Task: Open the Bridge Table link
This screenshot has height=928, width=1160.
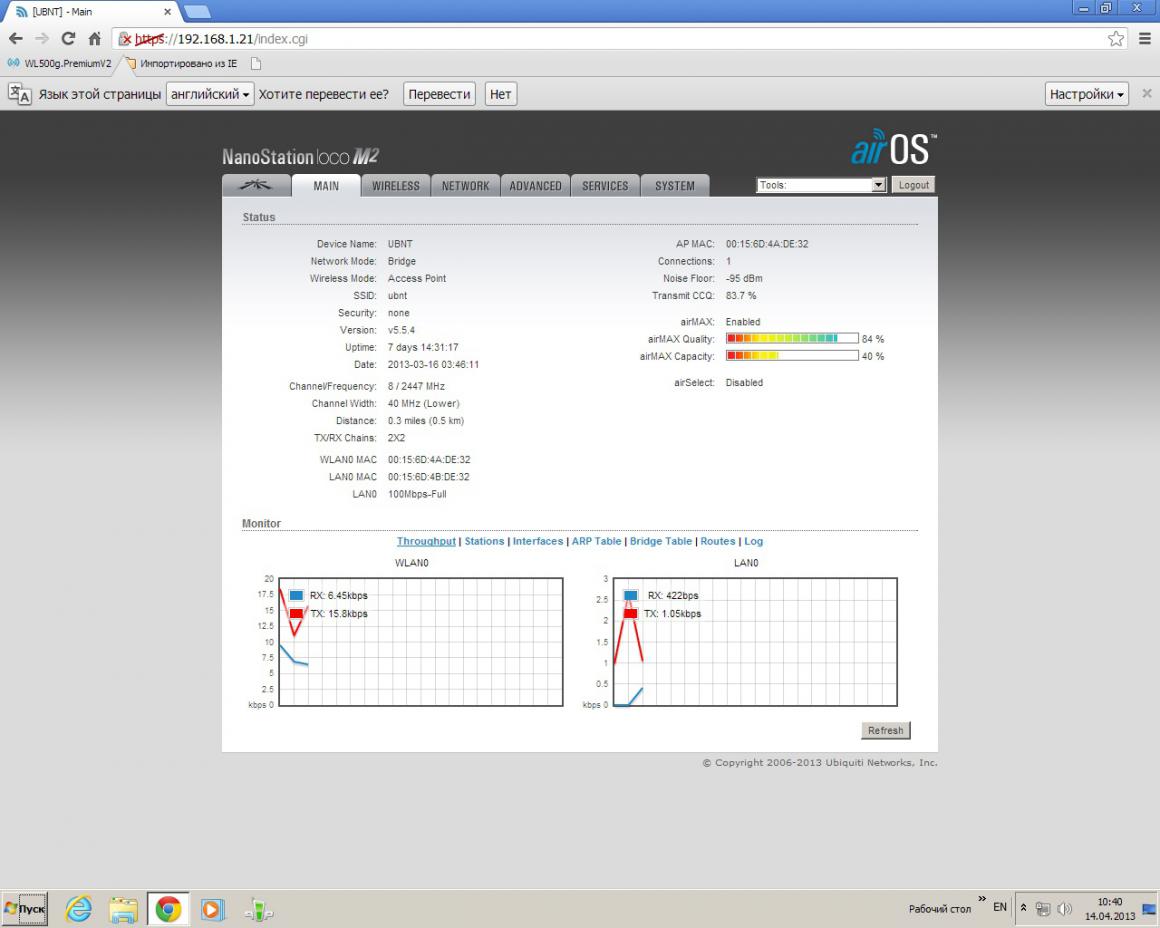Action: click(x=661, y=541)
